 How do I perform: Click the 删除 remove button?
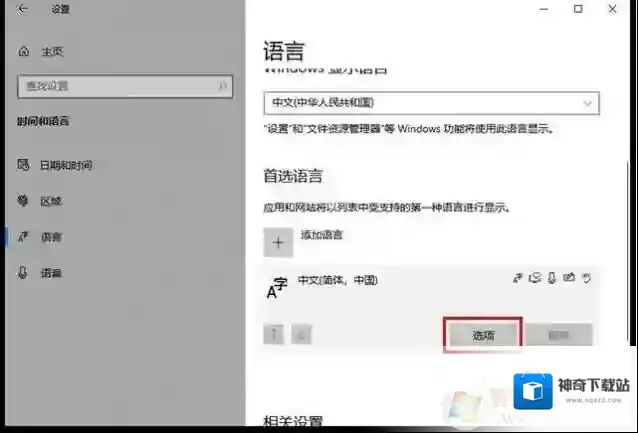click(x=558, y=336)
